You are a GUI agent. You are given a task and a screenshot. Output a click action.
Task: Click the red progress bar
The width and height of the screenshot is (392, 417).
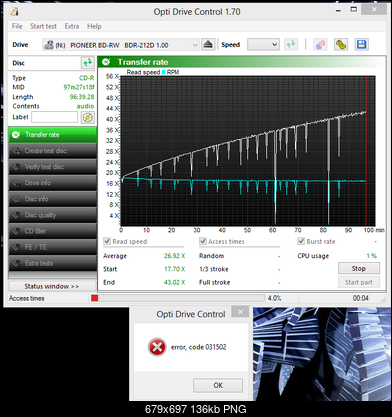point(95,298)
